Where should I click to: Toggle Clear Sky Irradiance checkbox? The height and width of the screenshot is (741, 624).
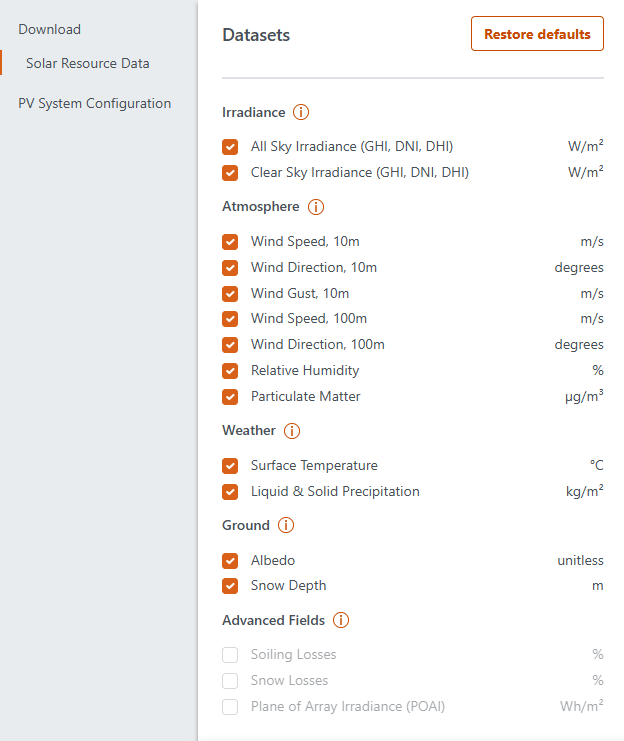[x=230, y=172]
